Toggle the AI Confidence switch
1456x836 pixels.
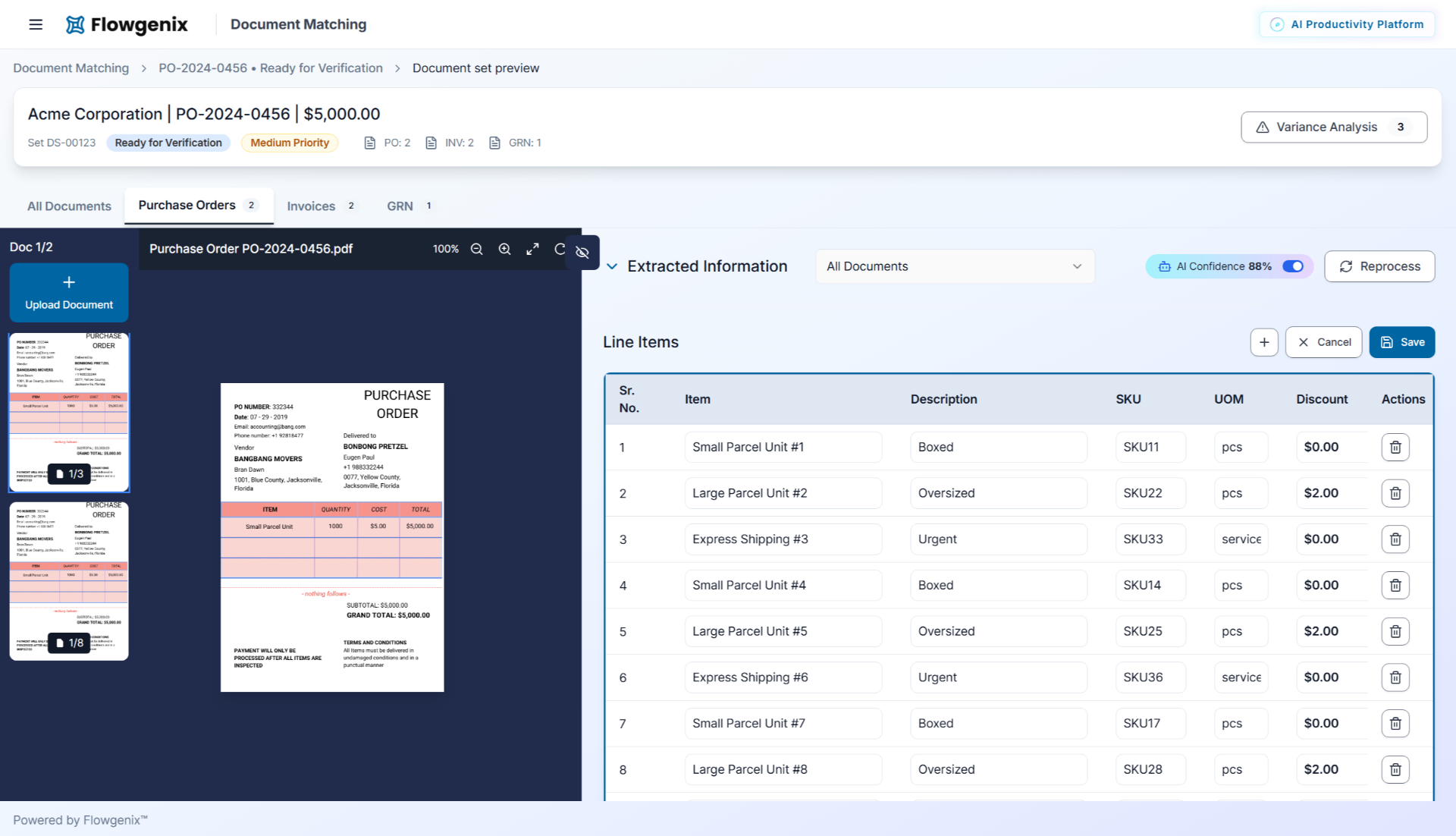tap(1293, 266)
